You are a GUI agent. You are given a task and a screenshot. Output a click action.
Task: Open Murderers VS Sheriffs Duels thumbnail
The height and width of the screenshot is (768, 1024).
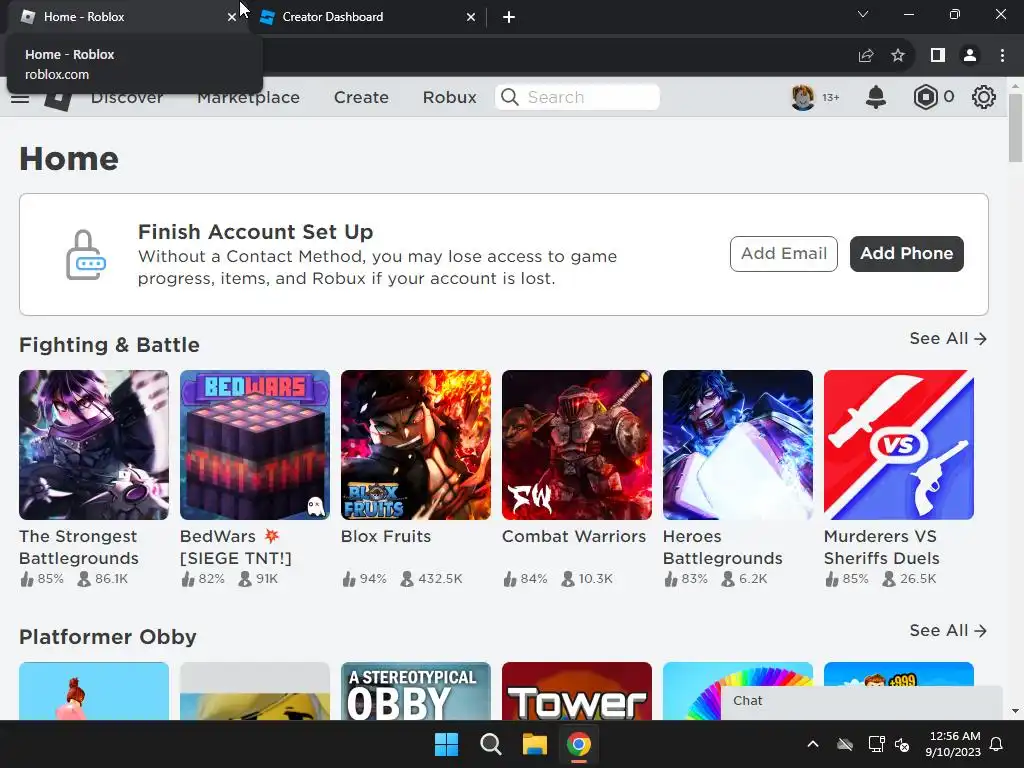[899, 445]
